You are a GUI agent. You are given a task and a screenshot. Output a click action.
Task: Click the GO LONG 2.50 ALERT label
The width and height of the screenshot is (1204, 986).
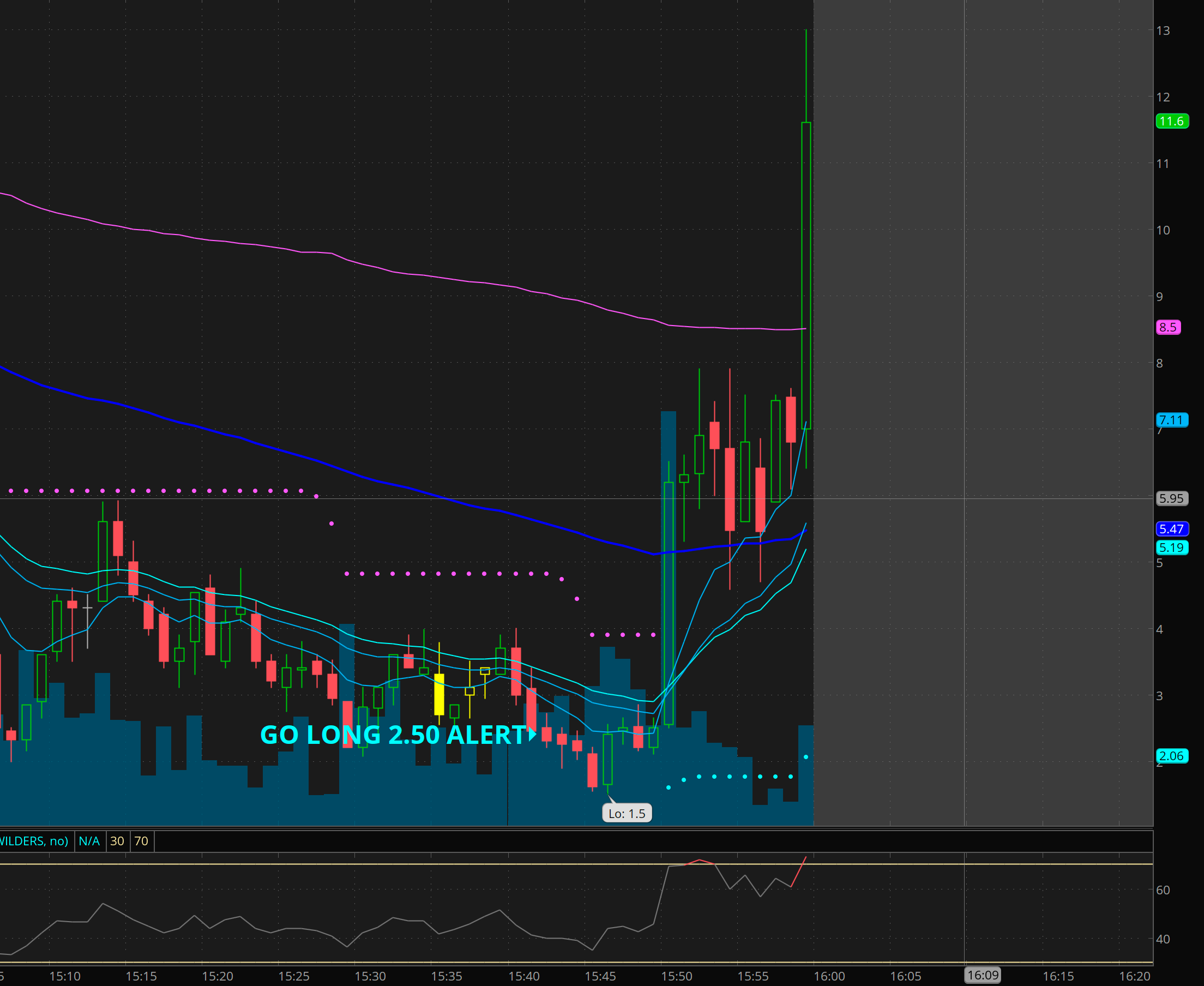click(x=393, y=735)
